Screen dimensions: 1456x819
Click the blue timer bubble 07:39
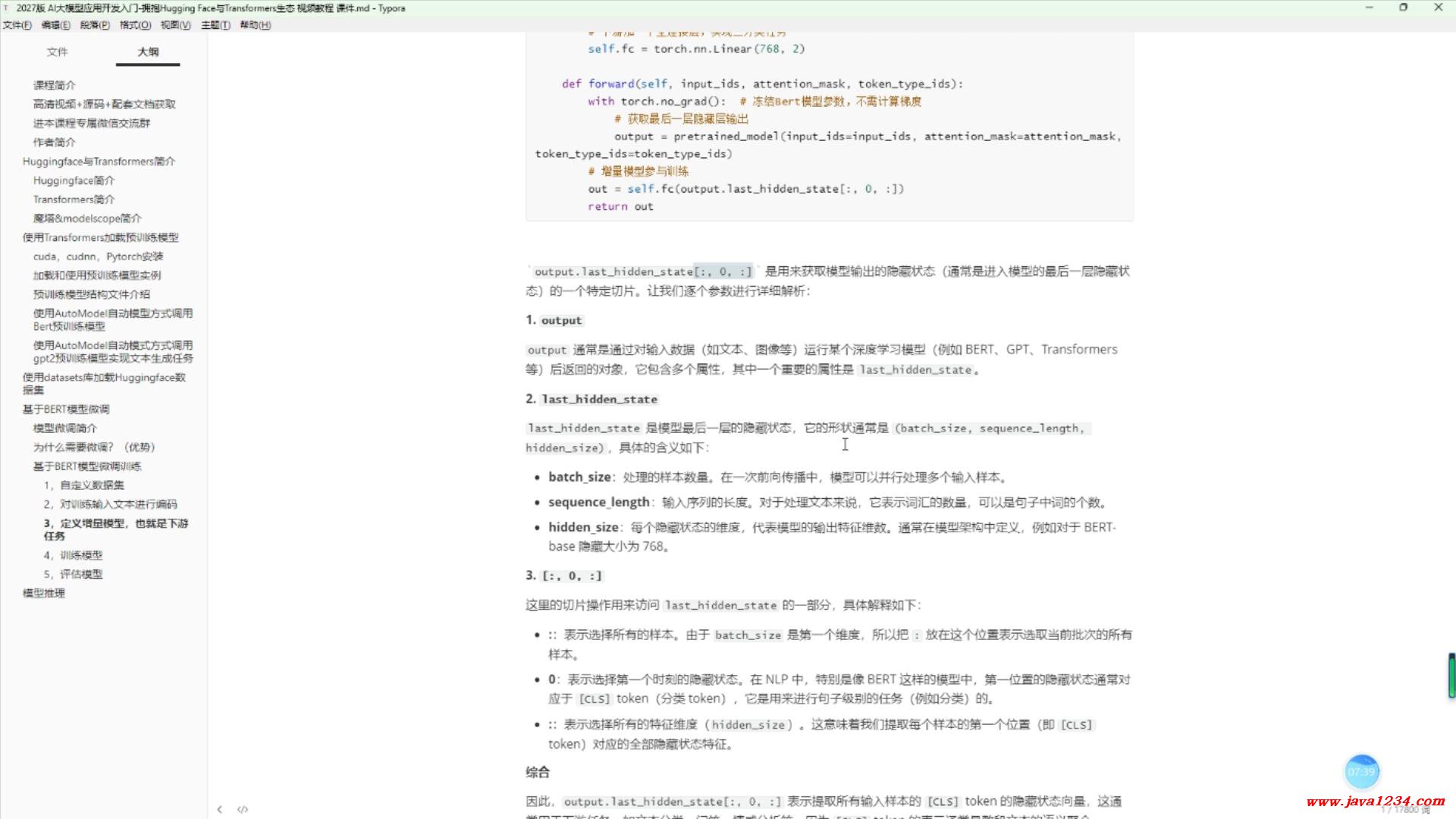click(x=1361, y=772)
